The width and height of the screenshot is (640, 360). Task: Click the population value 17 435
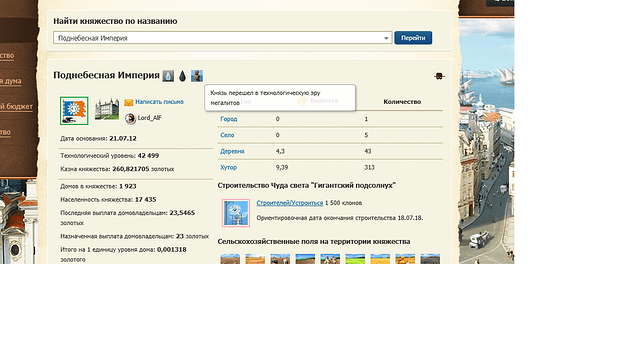[x=146, y=200]
